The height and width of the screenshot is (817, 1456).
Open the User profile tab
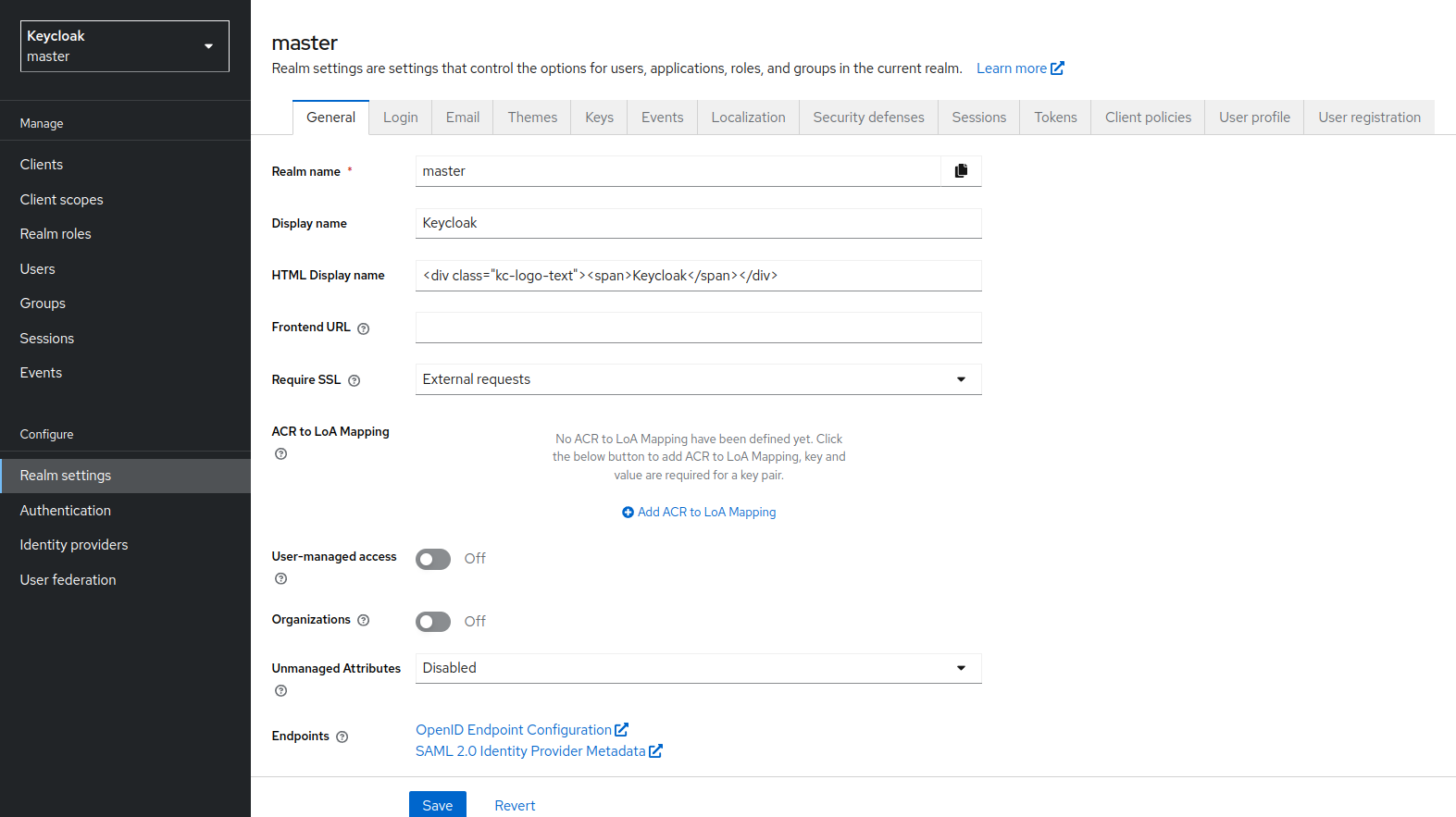point(1255,118)
